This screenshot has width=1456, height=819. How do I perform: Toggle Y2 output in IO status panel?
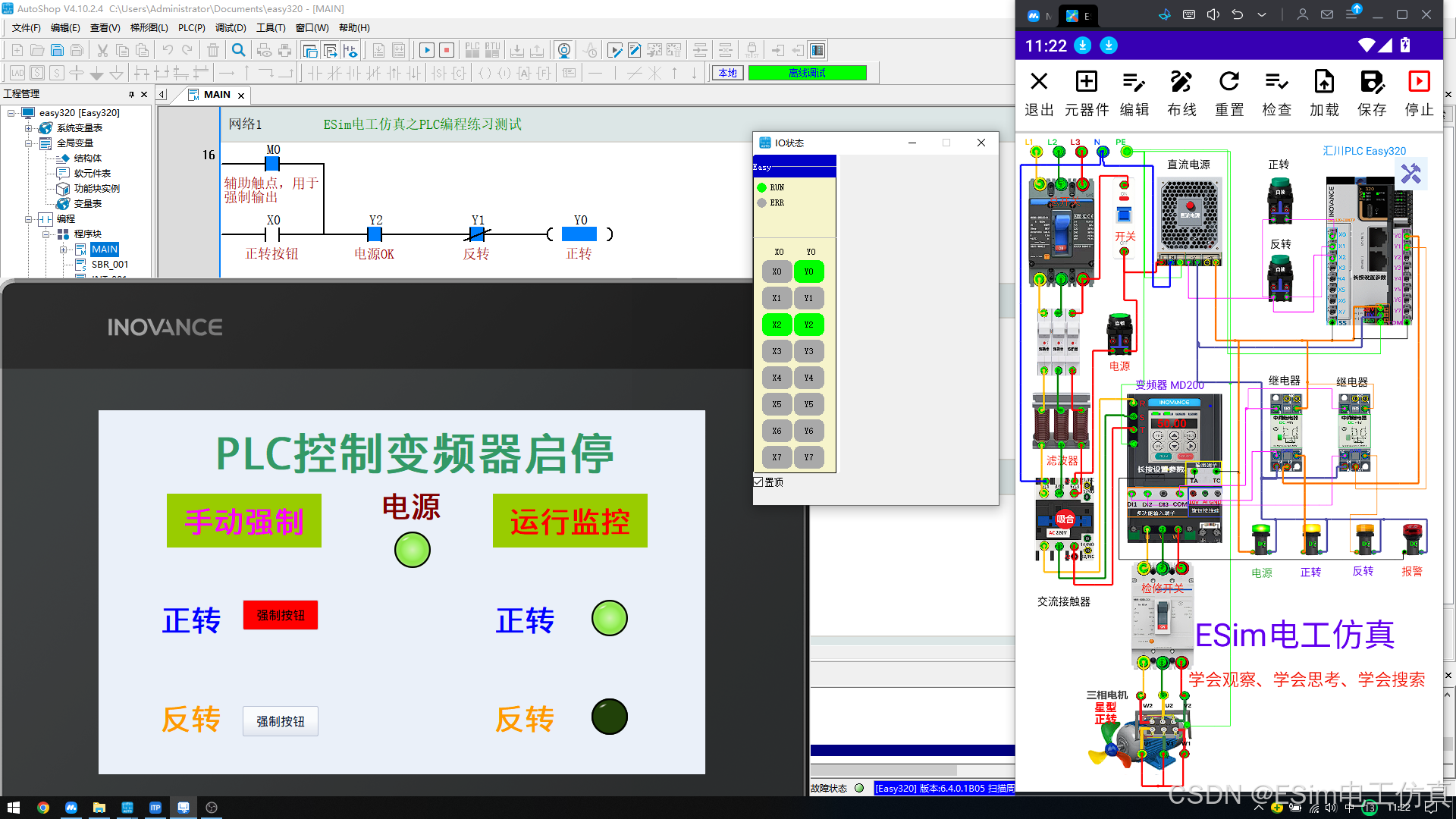809,325
